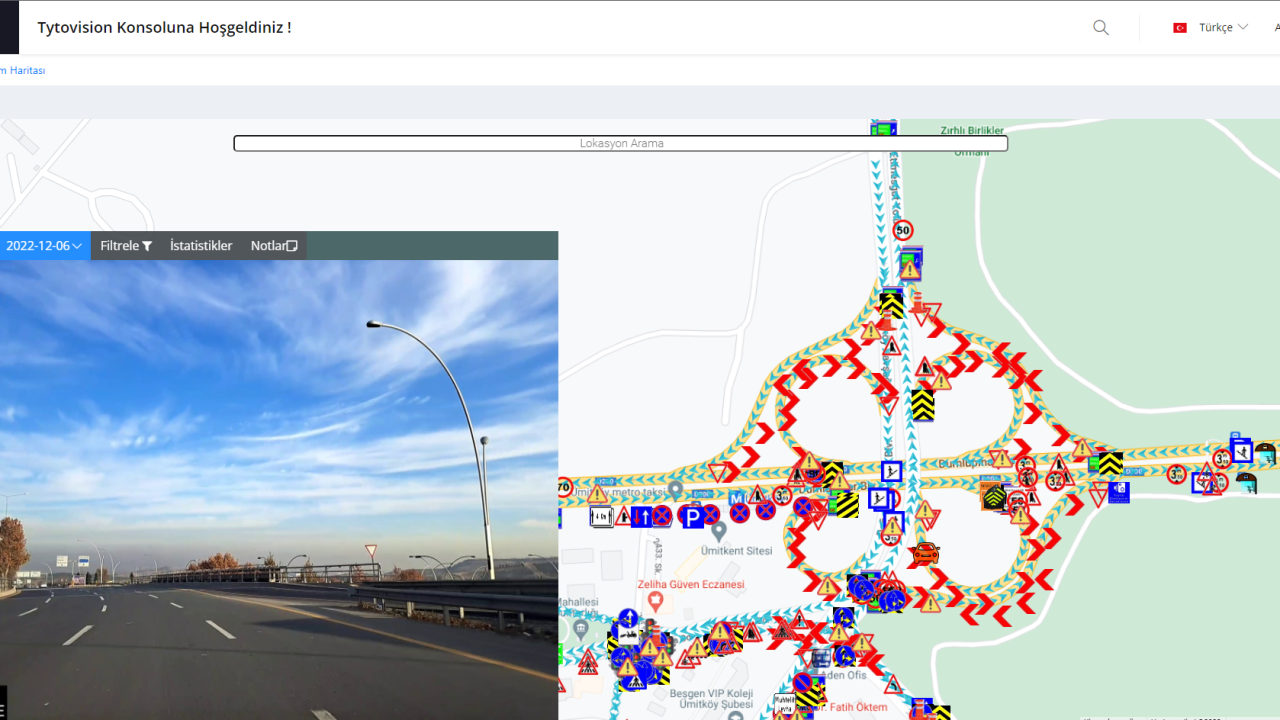This screenshot has width=1280, height=720.
Task: Open search via the magnifier icon
Action: click(x=1100, y=27)
